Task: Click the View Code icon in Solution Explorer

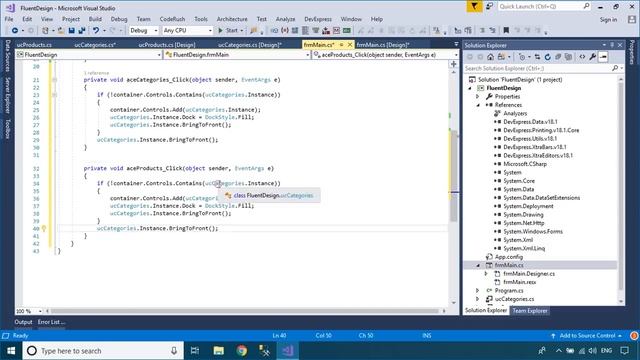Action: [x=582, y=57]
